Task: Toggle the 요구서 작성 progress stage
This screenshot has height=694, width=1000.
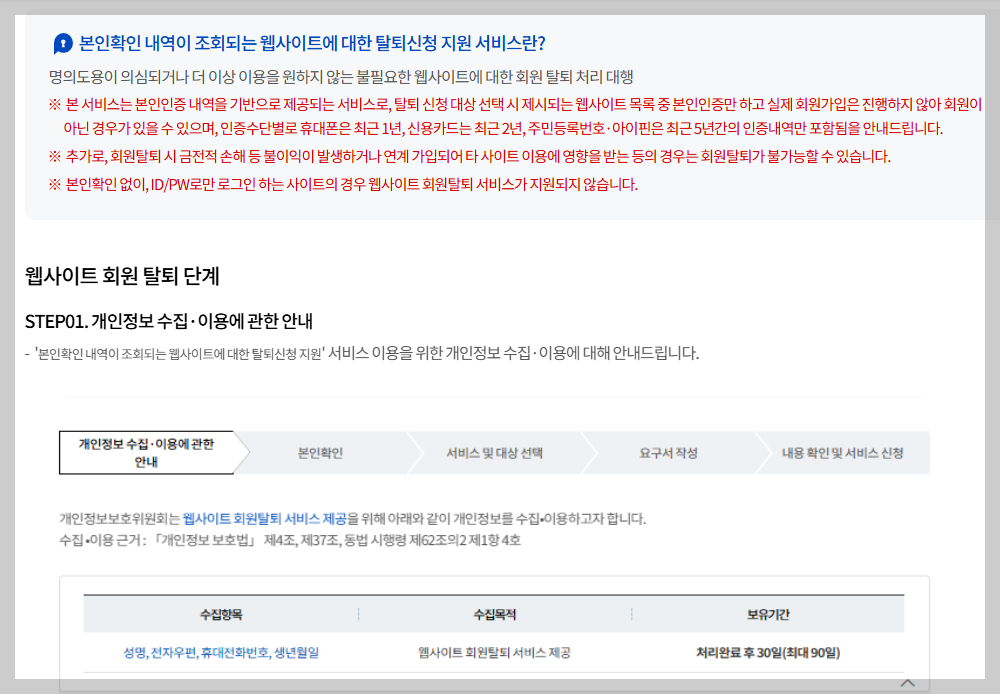Action: (x=670, y=452)
